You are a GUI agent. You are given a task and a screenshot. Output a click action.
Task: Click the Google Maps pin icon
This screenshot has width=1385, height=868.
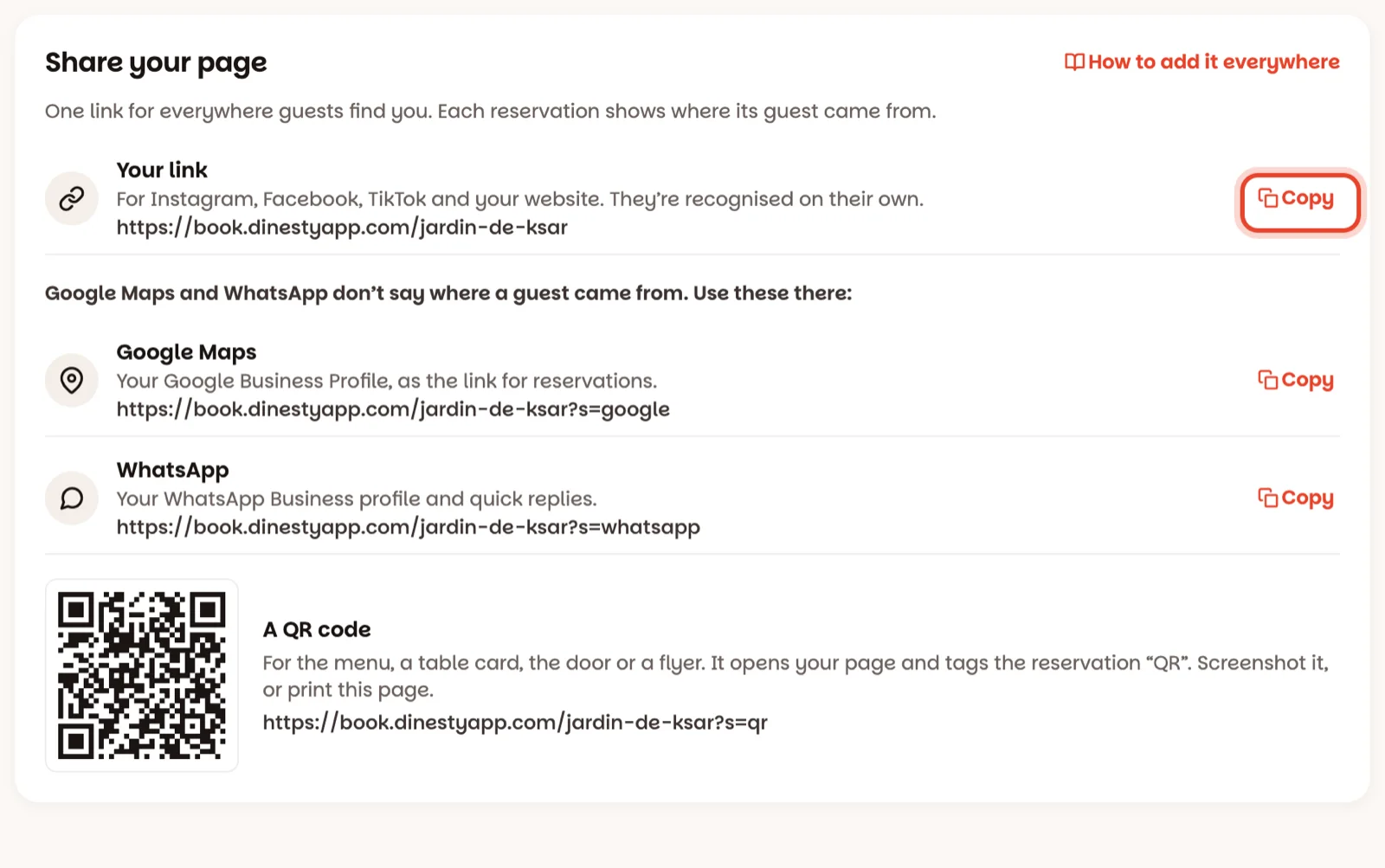72,380
